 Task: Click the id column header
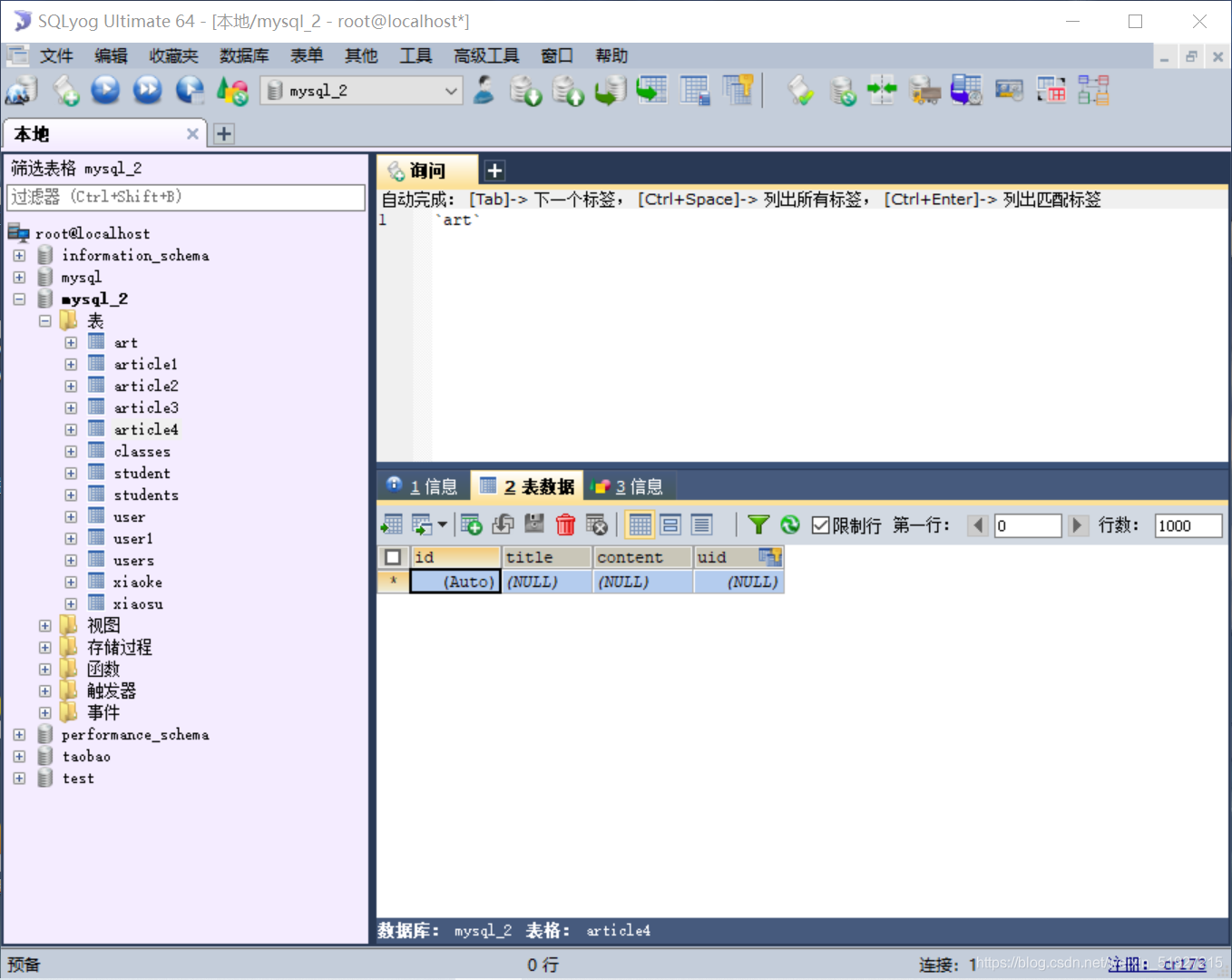click(455, 557)
